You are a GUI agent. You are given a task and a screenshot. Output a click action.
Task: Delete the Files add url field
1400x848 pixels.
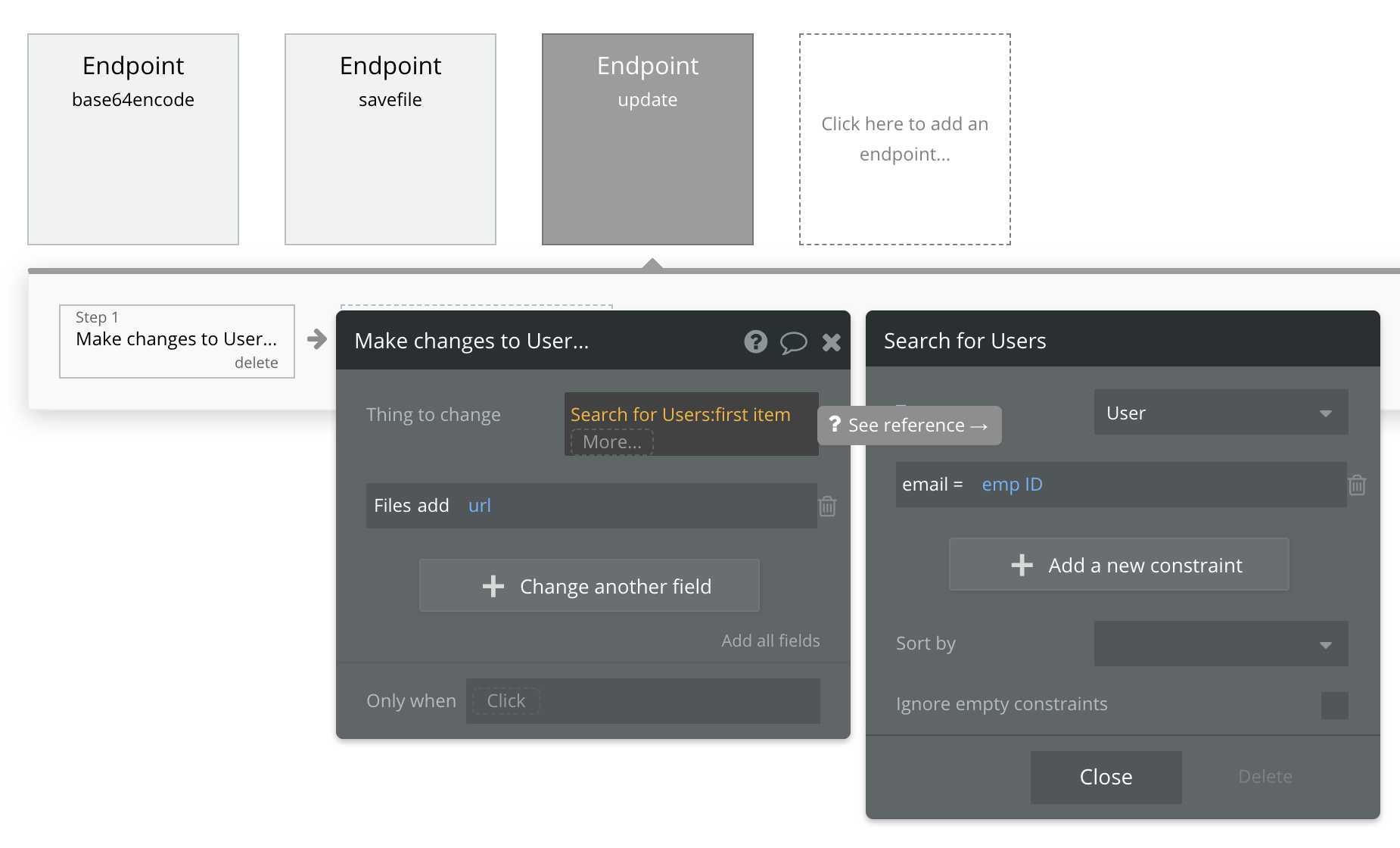(x=827, y=506)
